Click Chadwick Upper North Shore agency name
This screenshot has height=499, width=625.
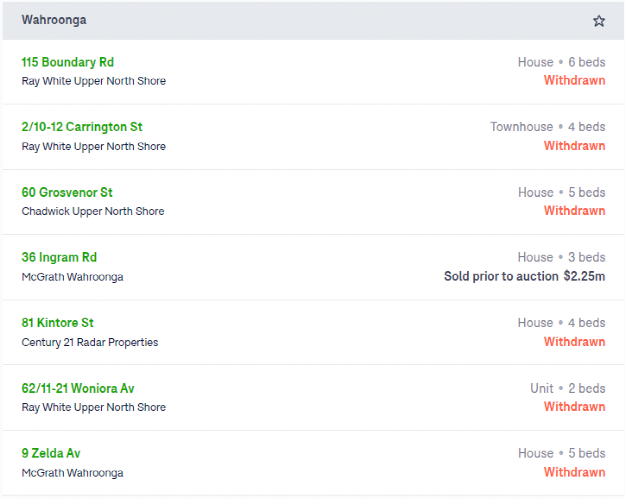[93, 211]
